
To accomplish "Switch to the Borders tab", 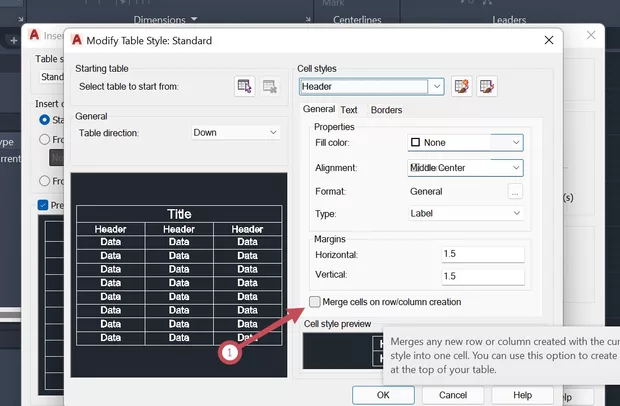I will [x=387, y=110].
